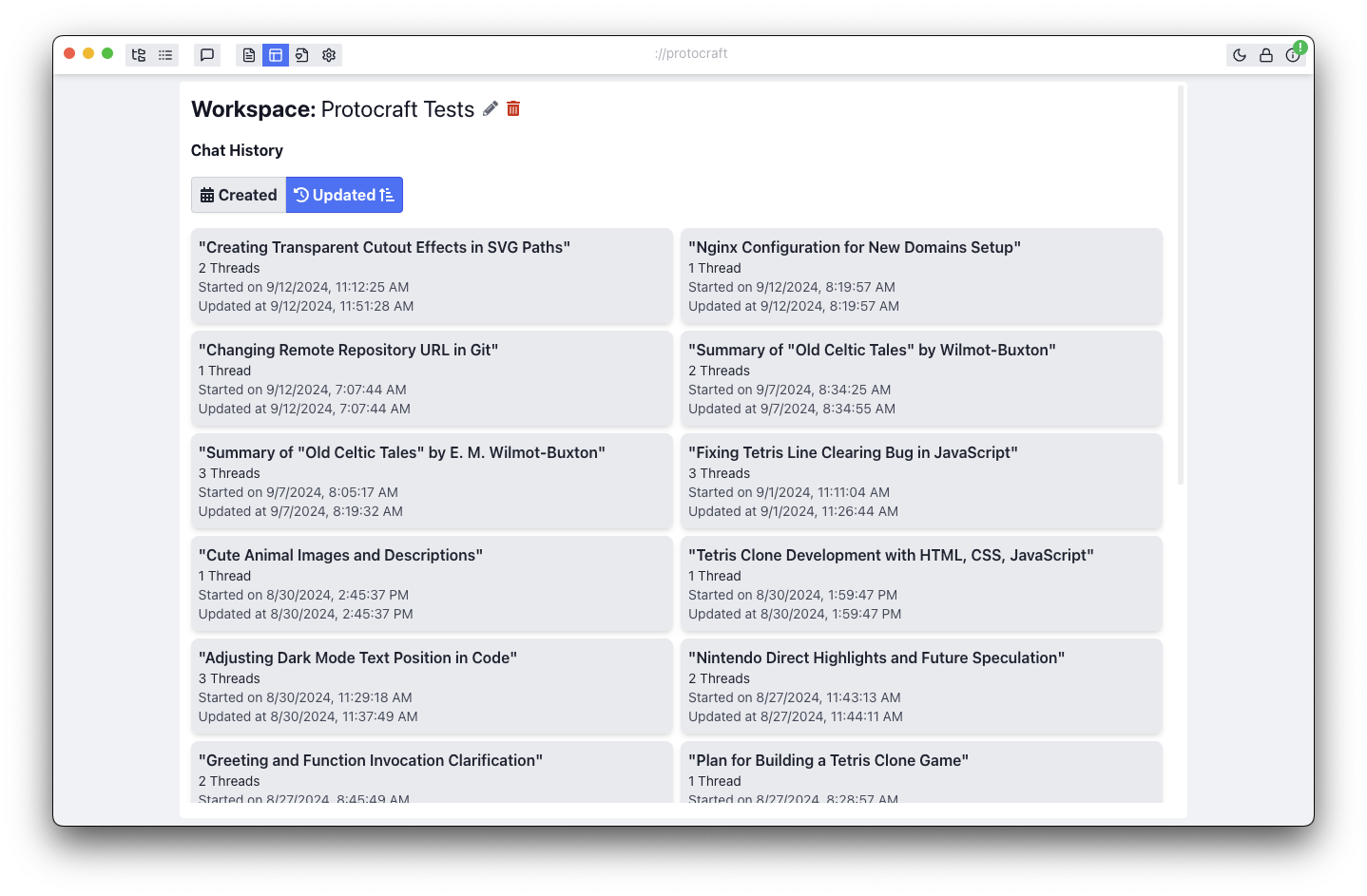The width and height of the screenshot is (1367, 896).
Task: Click the document page icon in toolbar
Action: [x=249, y=55]
